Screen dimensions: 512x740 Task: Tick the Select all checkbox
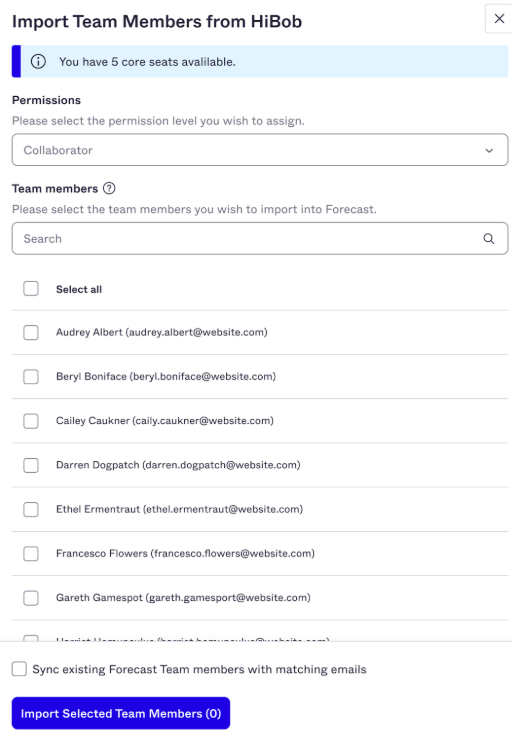point(31,288)
